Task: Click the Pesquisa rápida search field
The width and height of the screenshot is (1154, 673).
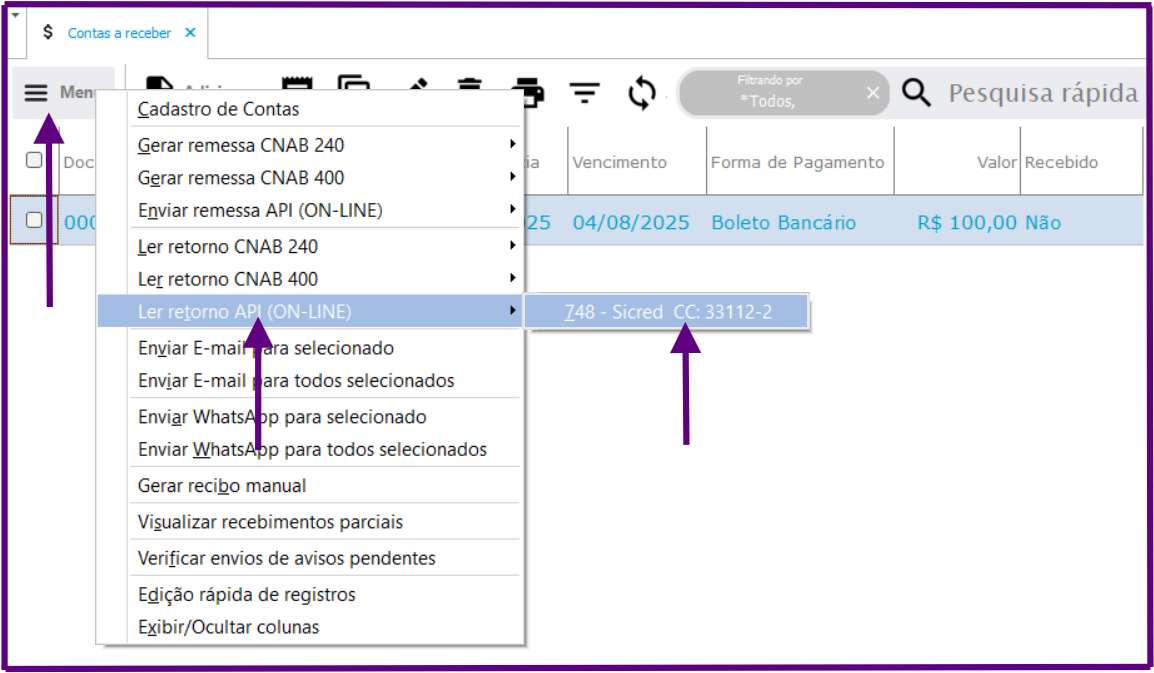Action: (x=1040, y=93)
